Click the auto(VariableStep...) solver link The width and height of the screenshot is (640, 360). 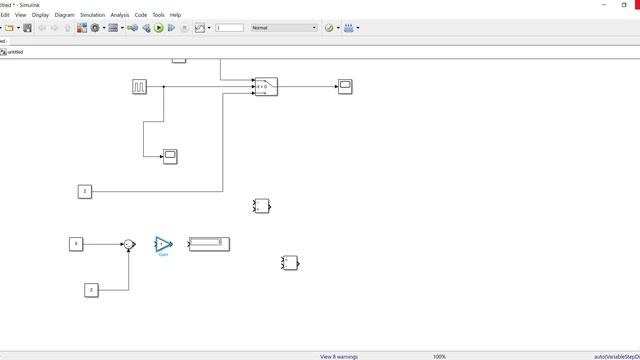click(x=617, y=357)
